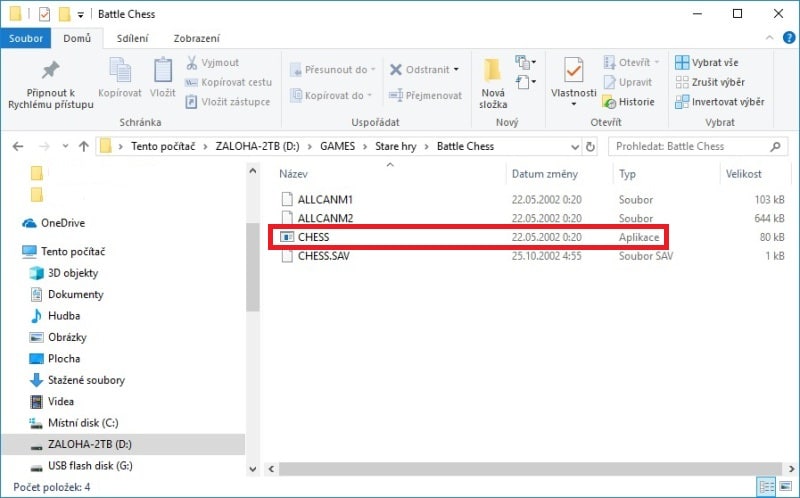Click Historie history button
This screenshot has width=800, height=498.
pyautogui.click(x=629, y=102)
